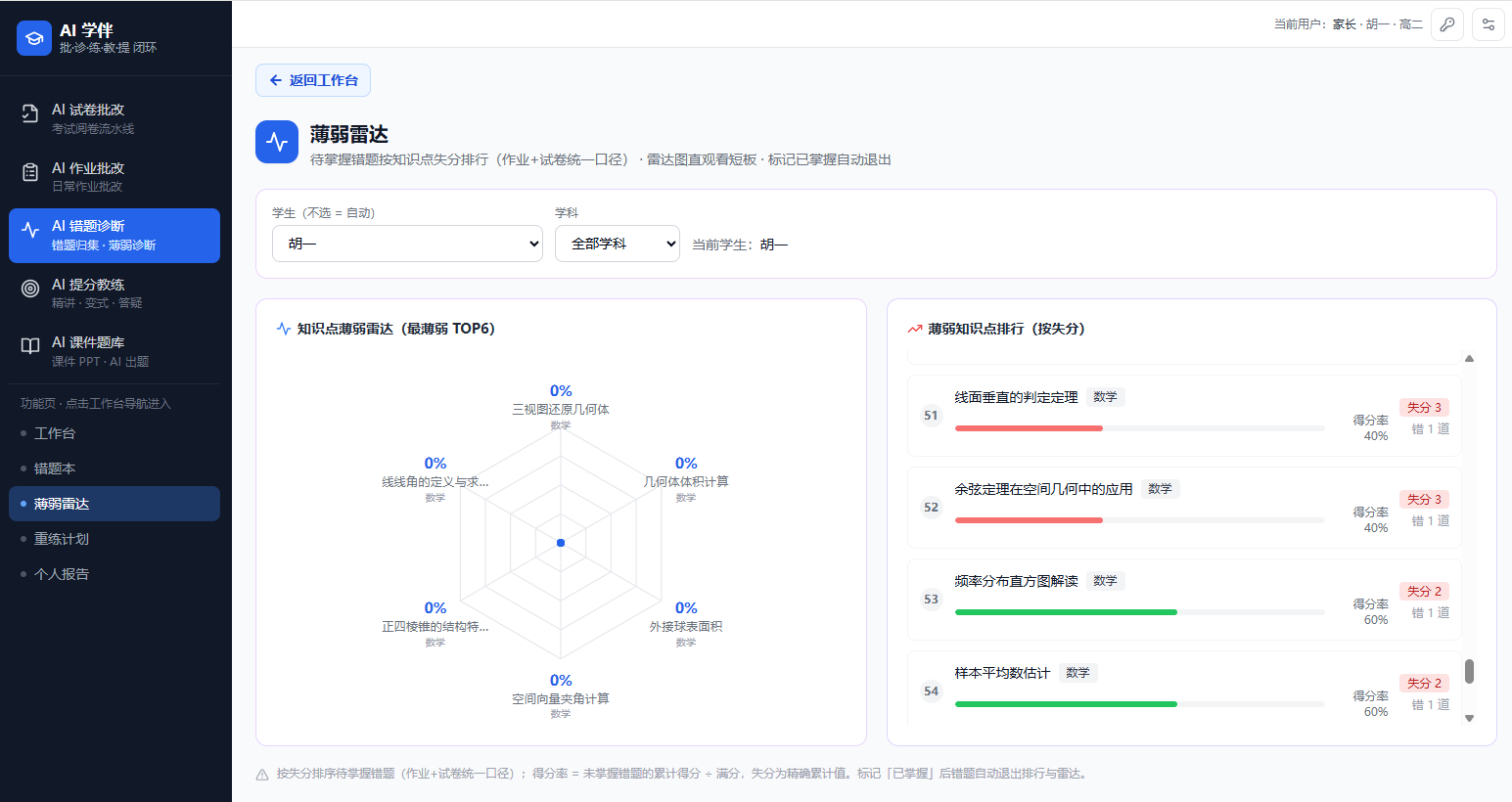
Task: Click 正四棱锥的结构特... radar axis label
Action: pos(435,627)
